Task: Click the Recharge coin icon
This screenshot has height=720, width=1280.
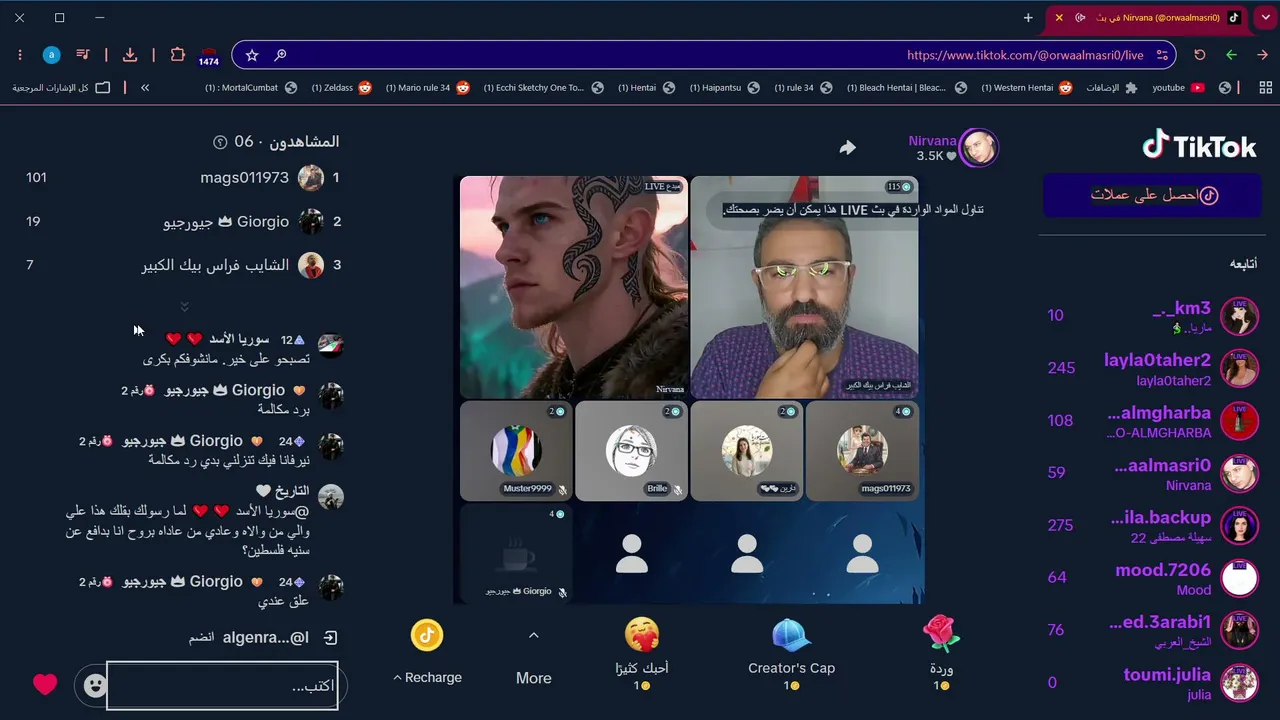Action: click(427, 635)
